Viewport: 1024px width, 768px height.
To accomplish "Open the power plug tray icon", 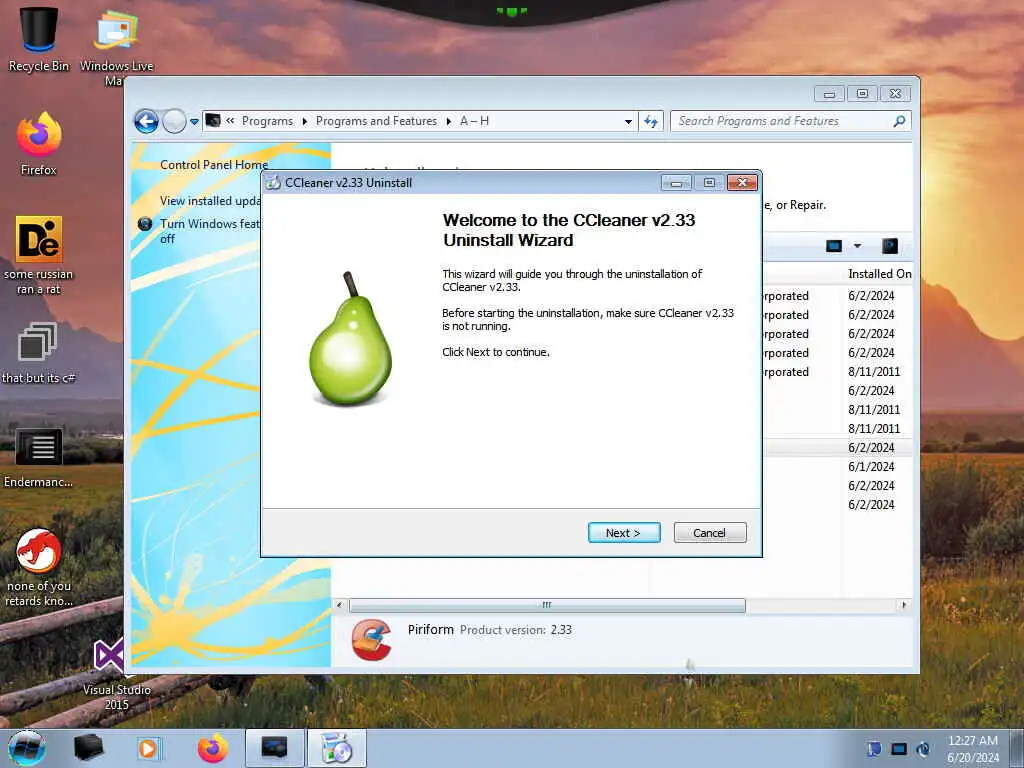I will point(923,749).
